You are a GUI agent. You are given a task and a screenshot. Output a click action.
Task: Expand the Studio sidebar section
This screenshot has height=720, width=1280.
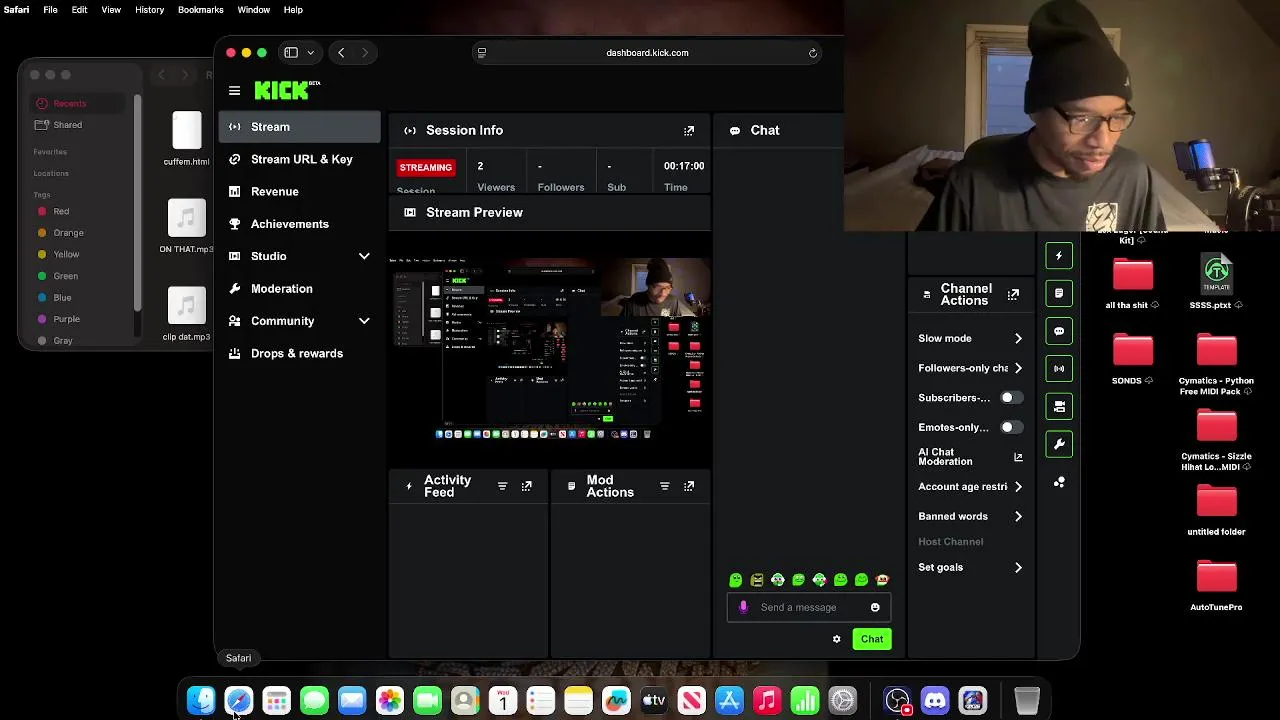pos(364,257)
